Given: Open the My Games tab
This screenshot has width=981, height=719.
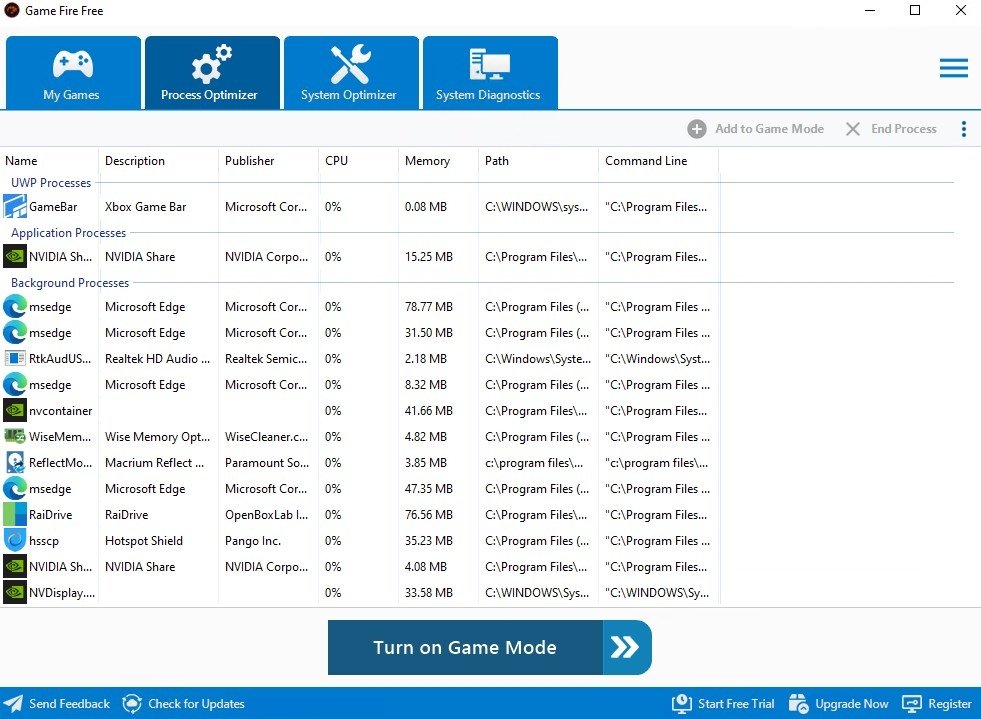Looking at the screenshot, I should (73, 73).
